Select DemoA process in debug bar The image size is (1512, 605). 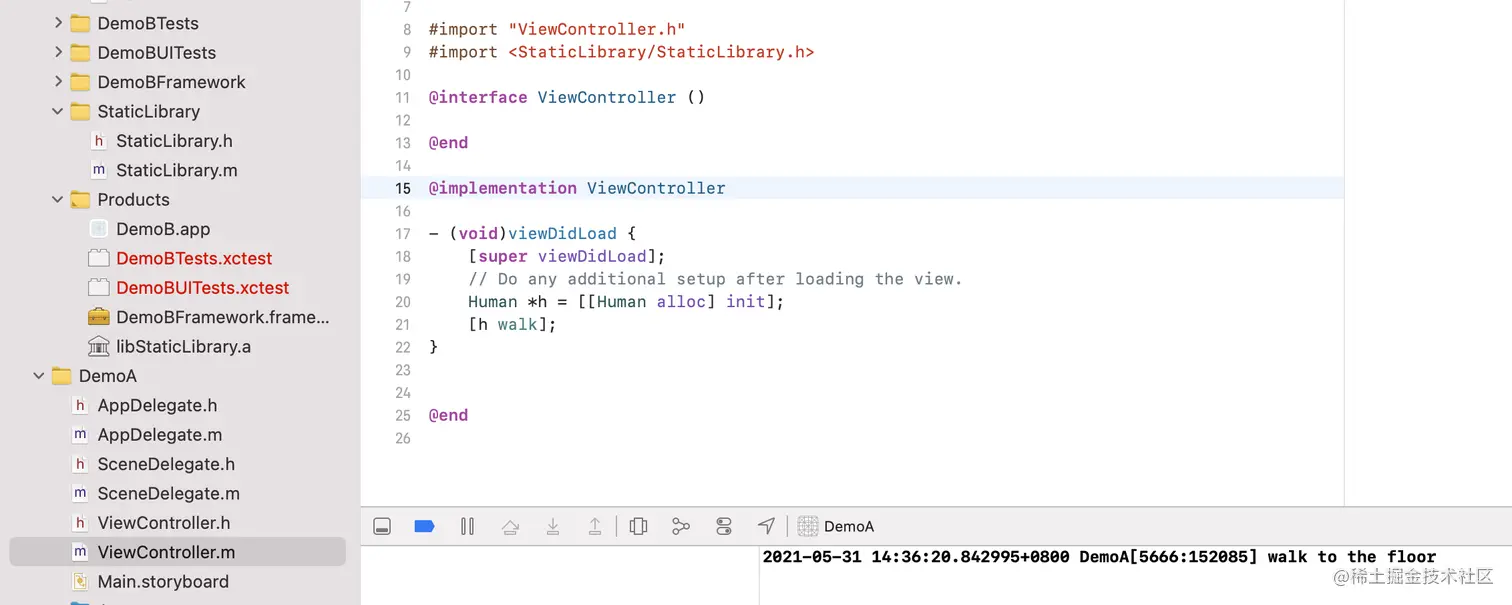point(836,526)
